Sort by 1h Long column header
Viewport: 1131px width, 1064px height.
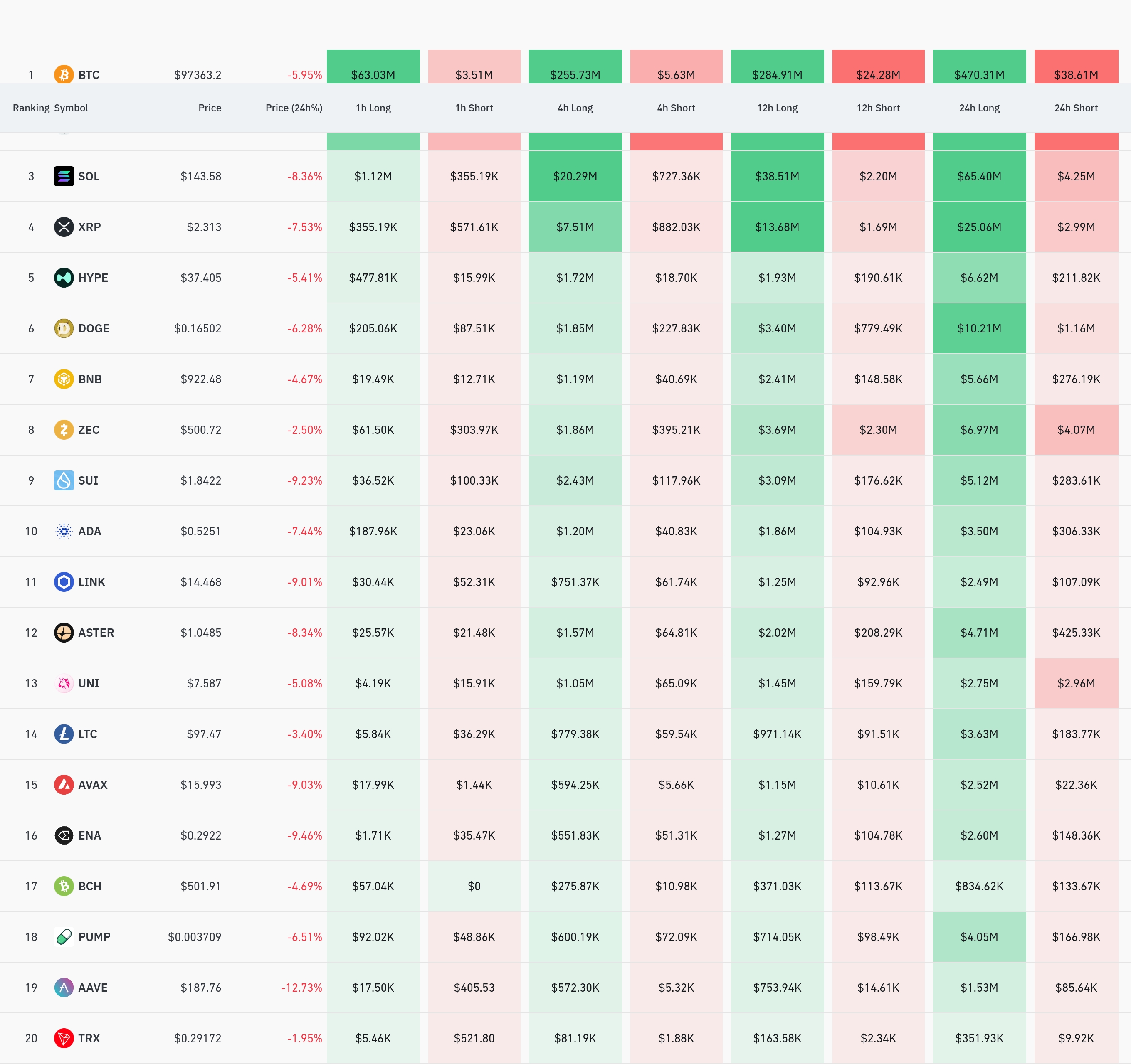[x=373, y=108]
